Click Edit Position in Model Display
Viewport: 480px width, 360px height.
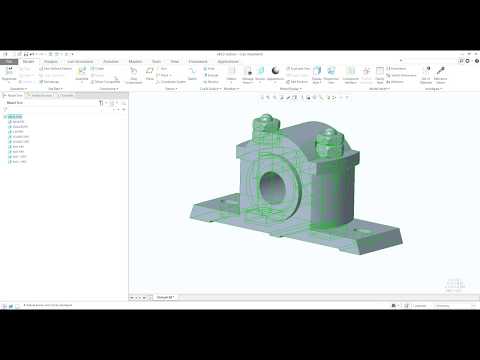297,82
